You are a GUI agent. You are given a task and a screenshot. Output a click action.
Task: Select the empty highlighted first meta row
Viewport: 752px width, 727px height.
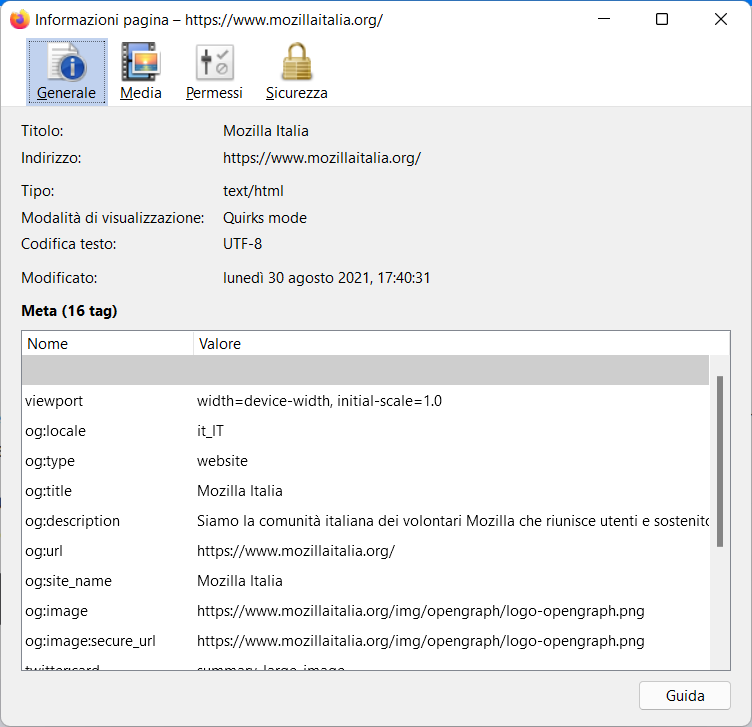point(365,370)
